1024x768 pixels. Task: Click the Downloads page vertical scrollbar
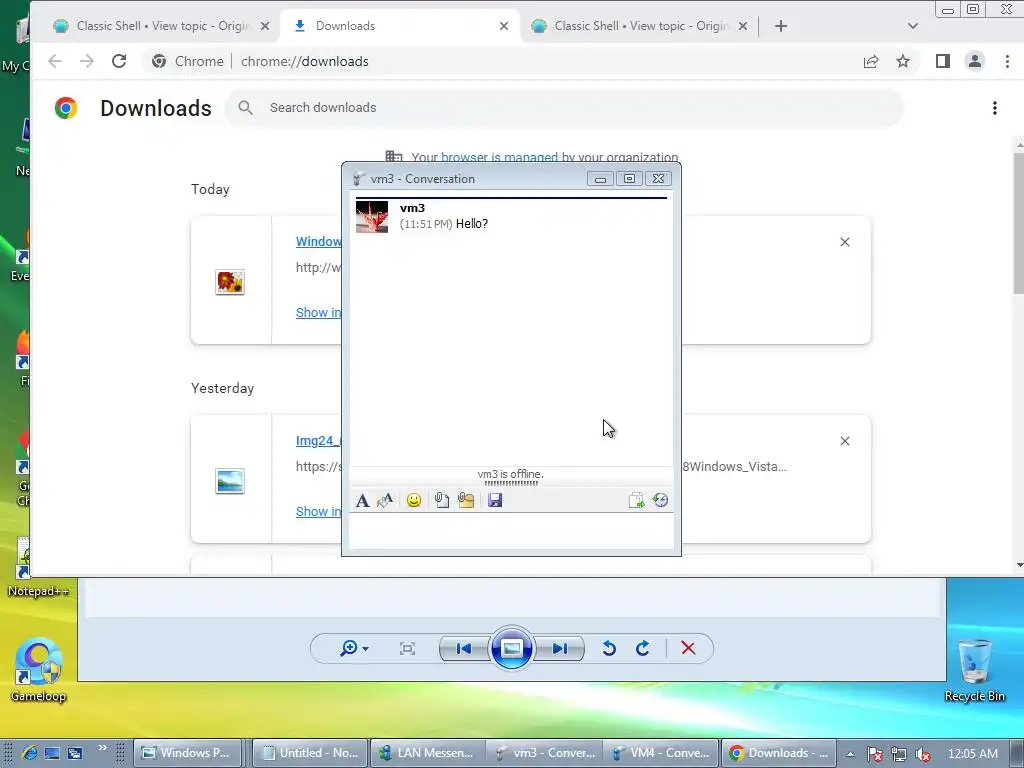[1019, 223]
